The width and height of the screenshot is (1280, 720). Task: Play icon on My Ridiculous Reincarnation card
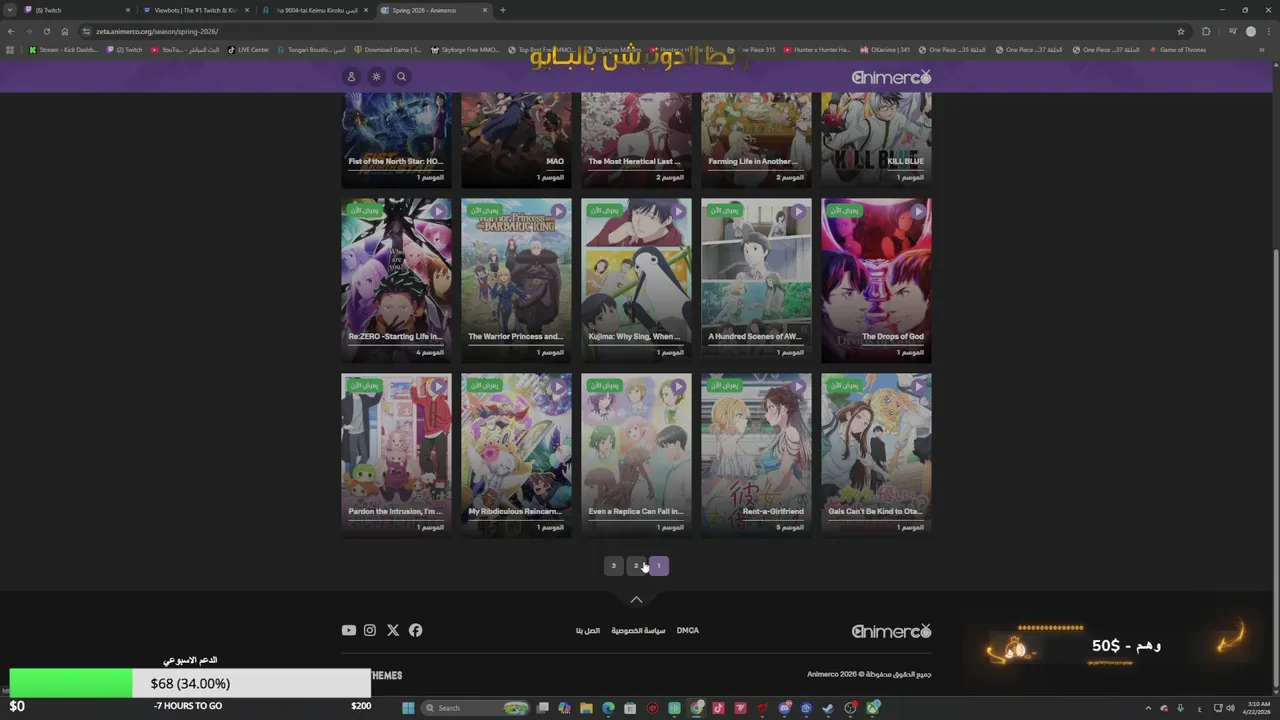tap(558, 386)
